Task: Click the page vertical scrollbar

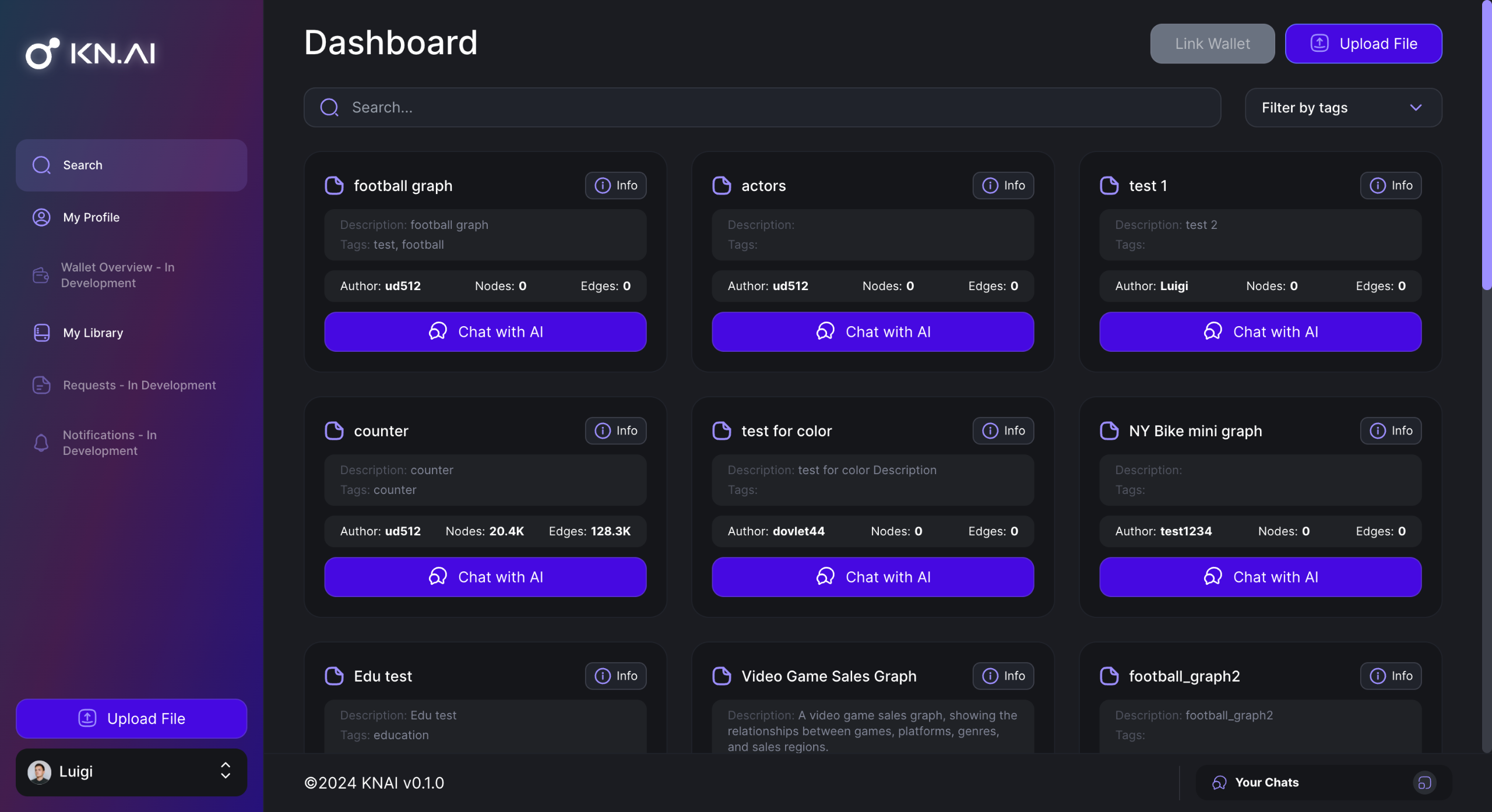Action: point(1486,146)
